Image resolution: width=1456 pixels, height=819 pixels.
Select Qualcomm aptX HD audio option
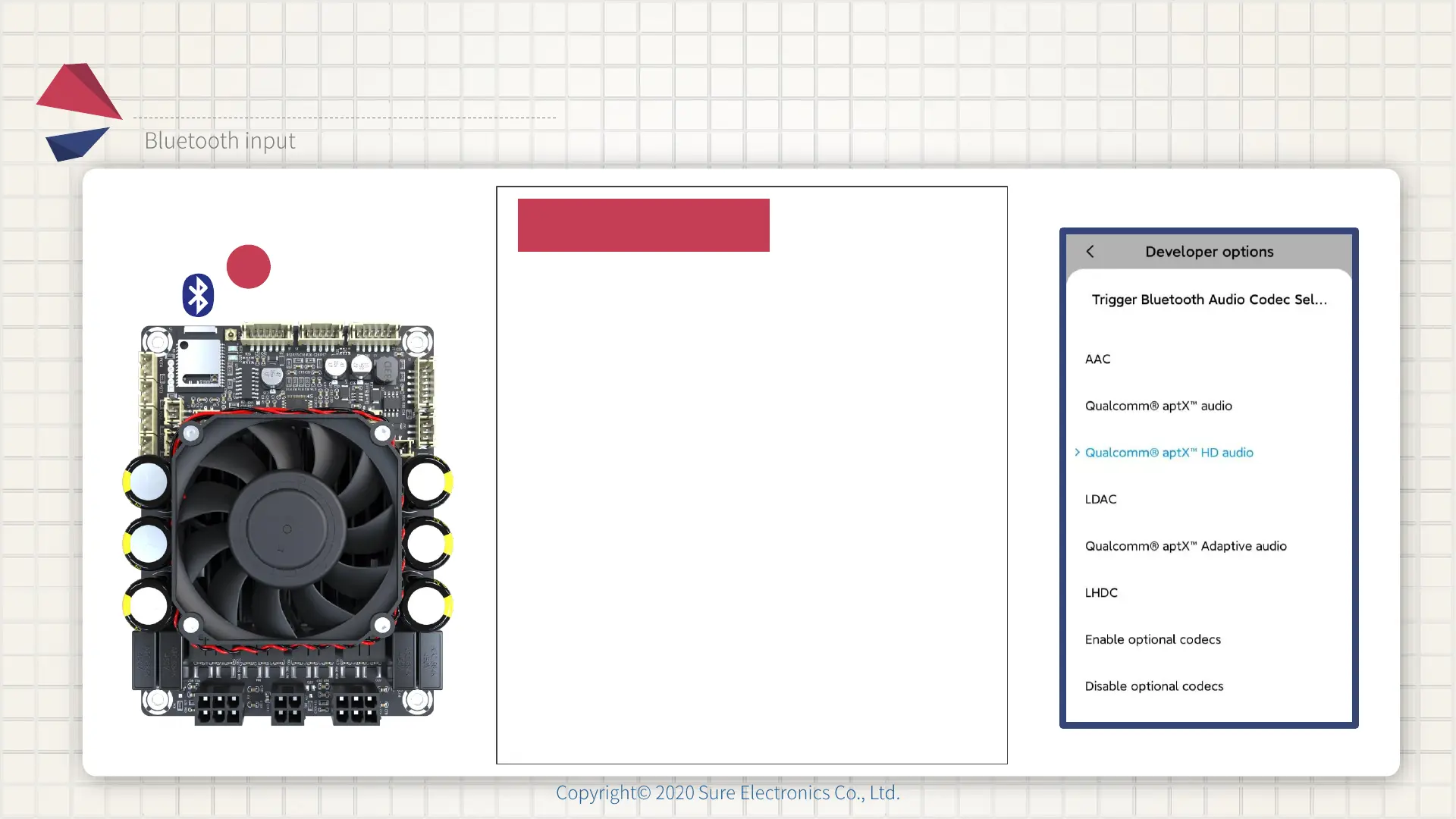(1169, 453)
